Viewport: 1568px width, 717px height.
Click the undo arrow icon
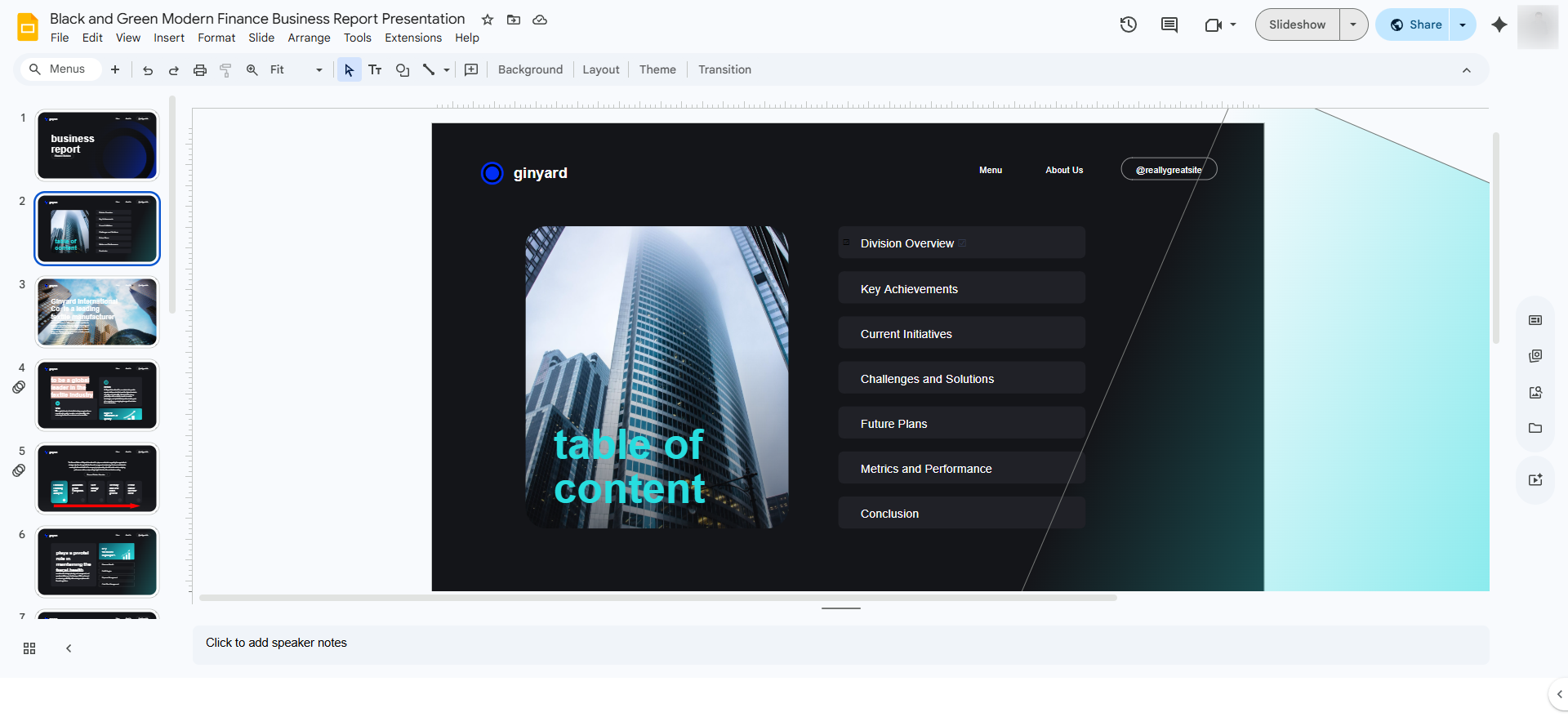click(x=148, y=70)
